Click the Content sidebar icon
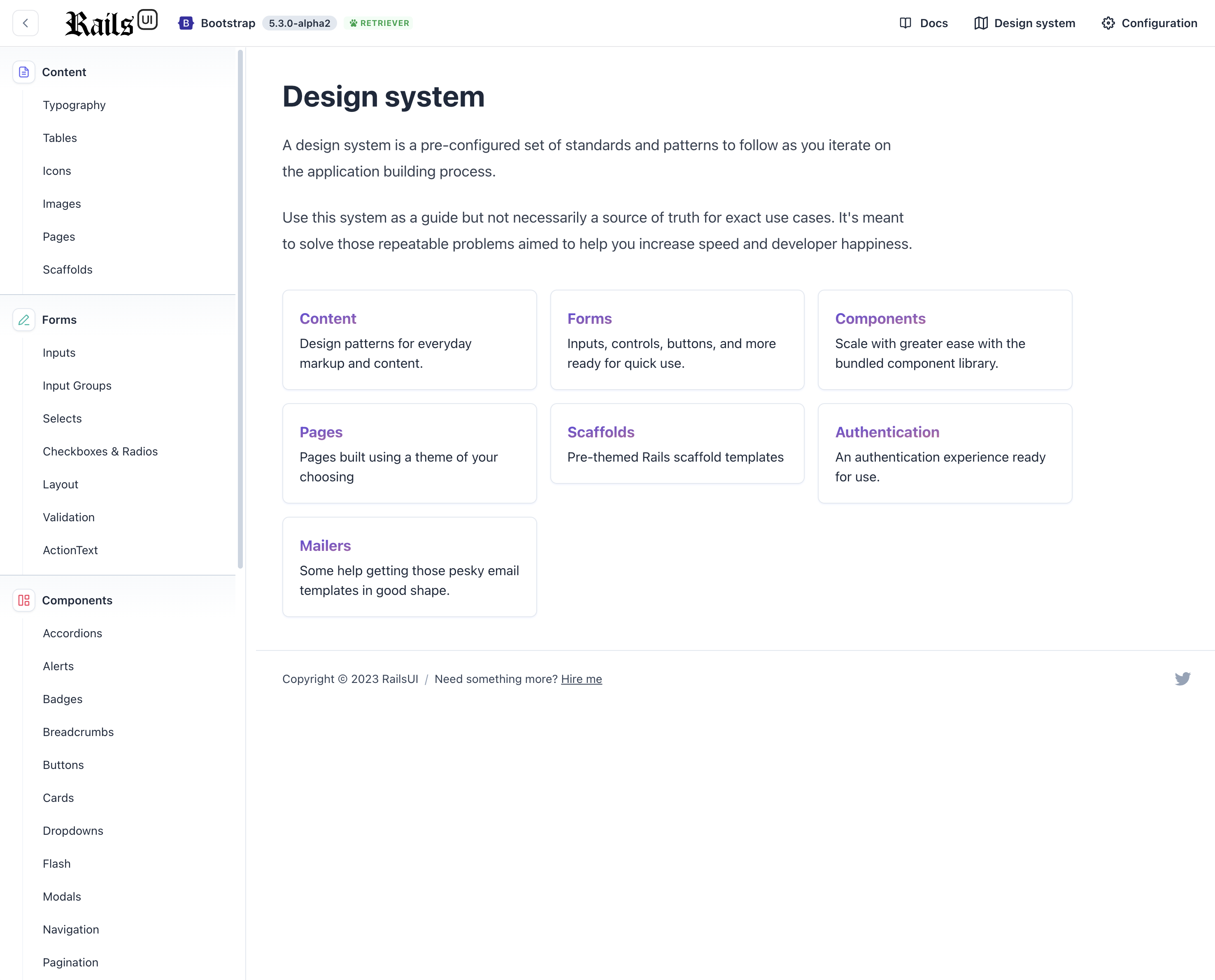 click(x=24, y=72)
